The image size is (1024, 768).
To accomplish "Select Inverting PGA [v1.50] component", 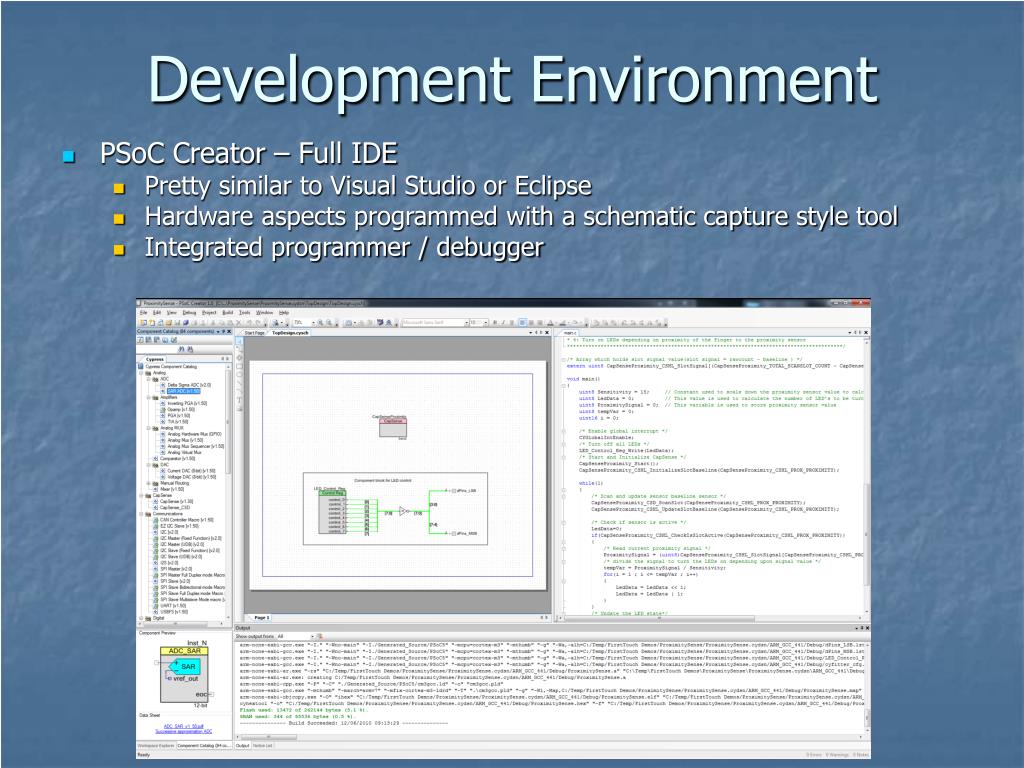I will (187, 404).
